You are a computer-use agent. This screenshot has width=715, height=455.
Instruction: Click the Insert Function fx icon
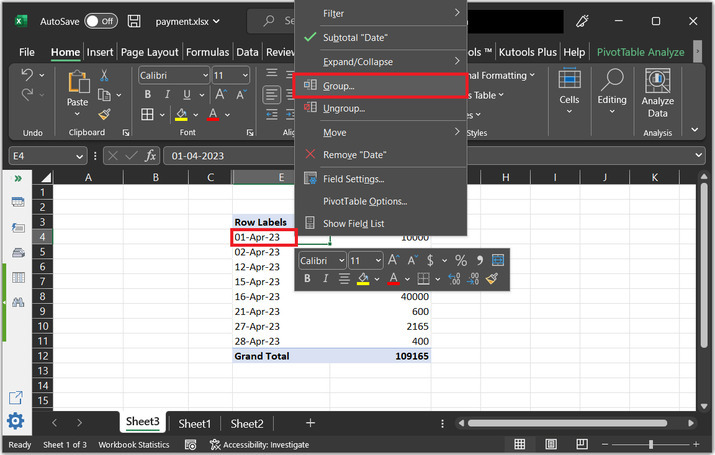tap(150, 156)
